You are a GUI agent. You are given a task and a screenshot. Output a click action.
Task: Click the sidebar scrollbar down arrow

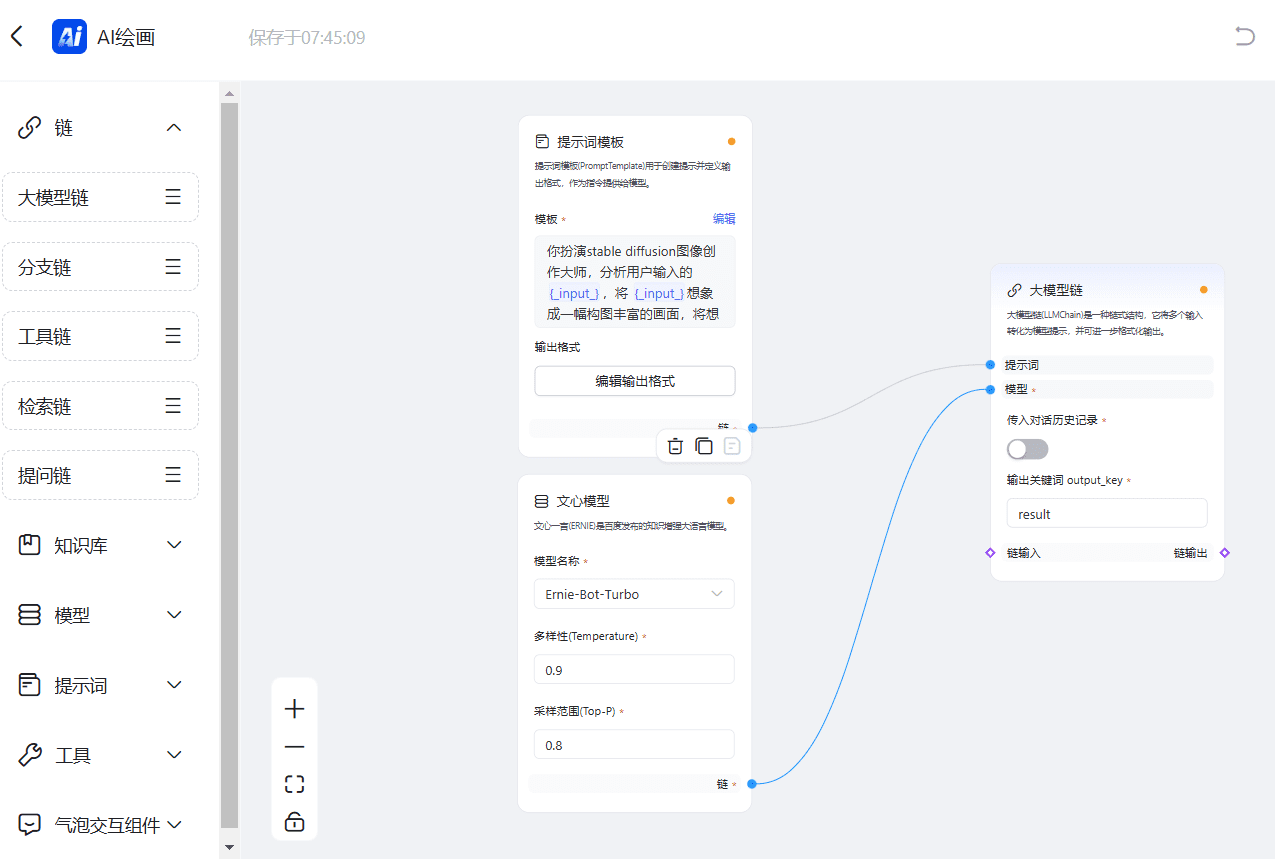point(230,847)
